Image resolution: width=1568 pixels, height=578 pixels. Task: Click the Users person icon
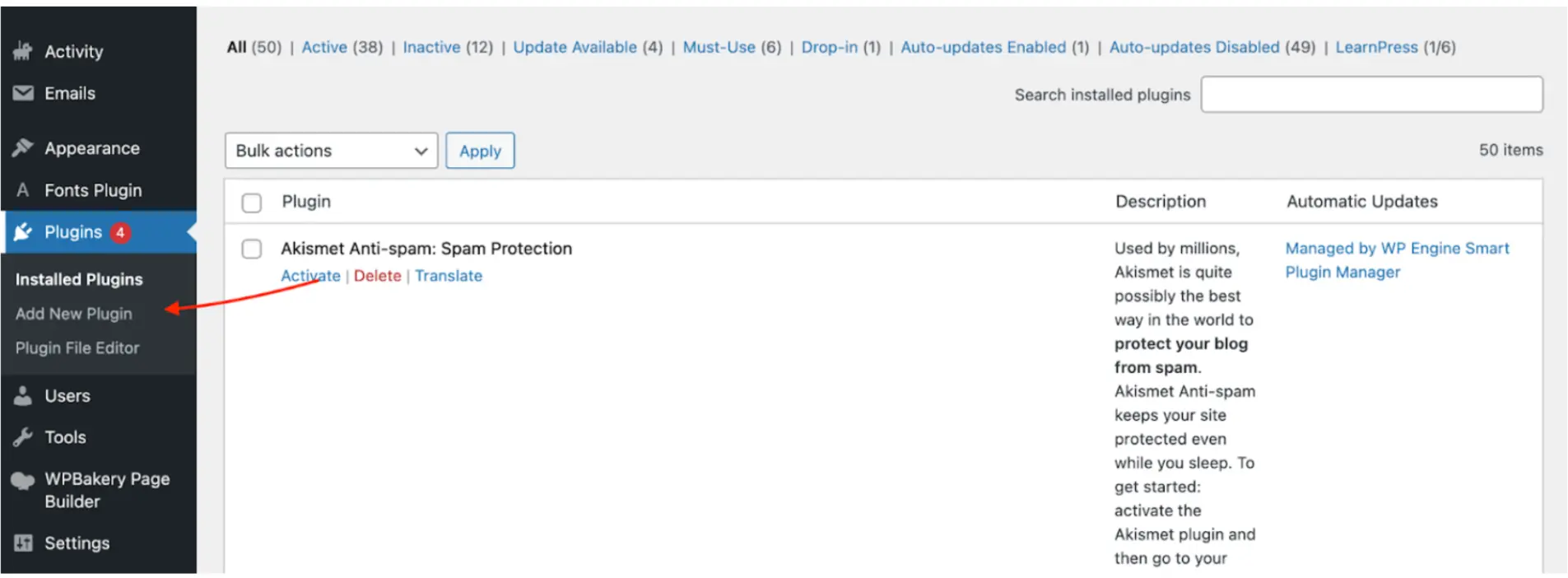pos(23,396)
